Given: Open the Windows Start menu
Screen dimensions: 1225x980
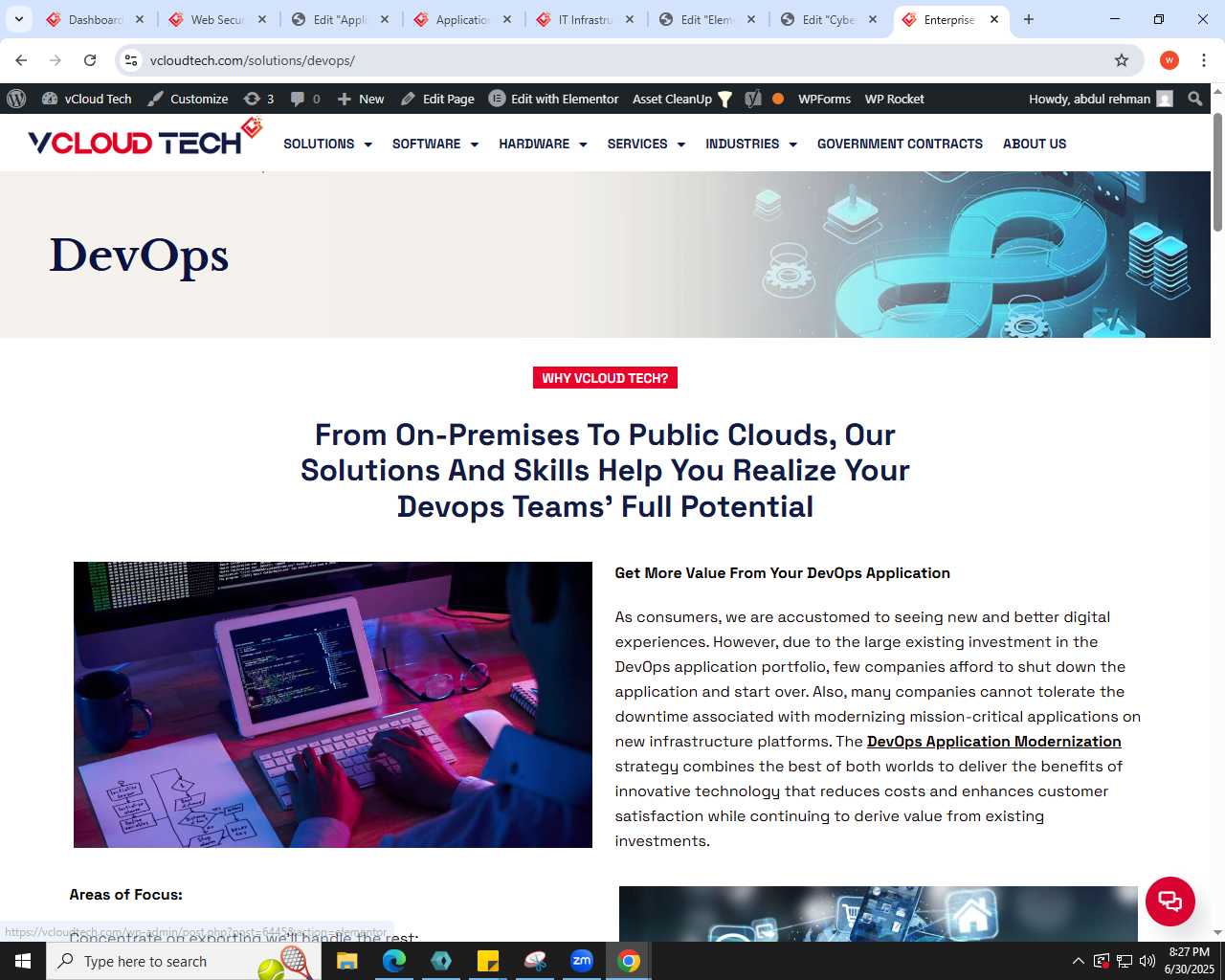Looking at the screenshot, I should pos(23,961).
